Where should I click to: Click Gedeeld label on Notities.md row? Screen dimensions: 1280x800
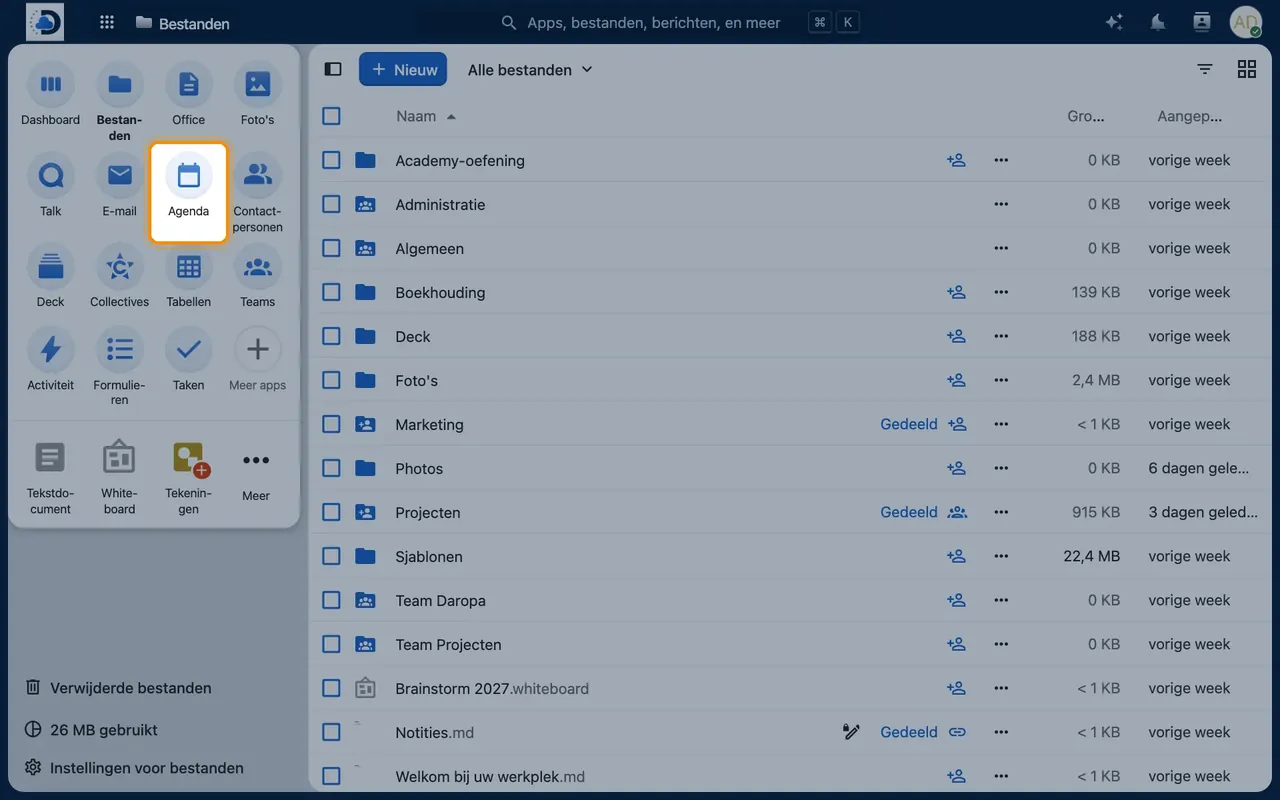click(909, 732)
